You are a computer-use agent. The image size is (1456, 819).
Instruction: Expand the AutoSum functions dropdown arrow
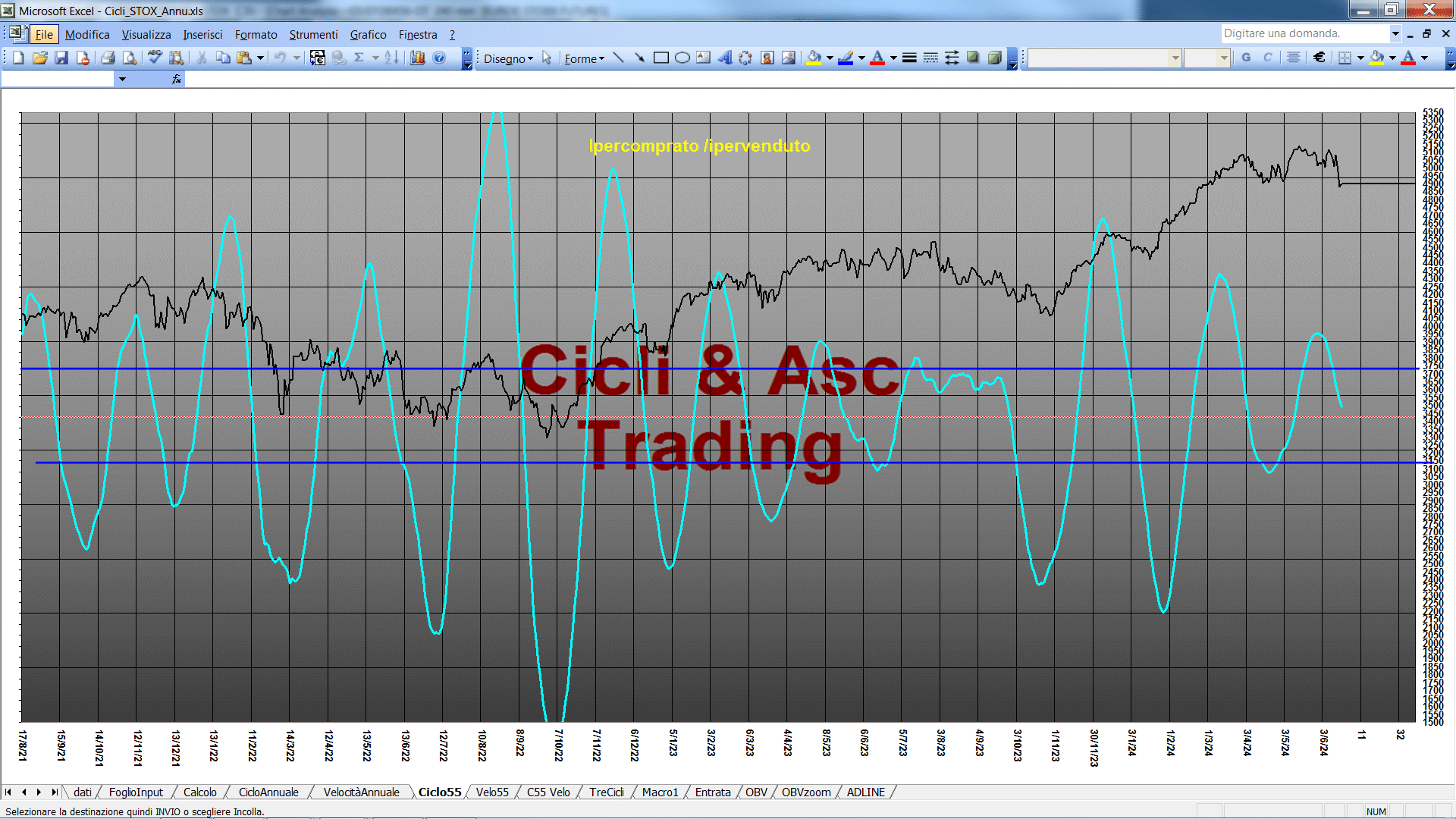375,58
